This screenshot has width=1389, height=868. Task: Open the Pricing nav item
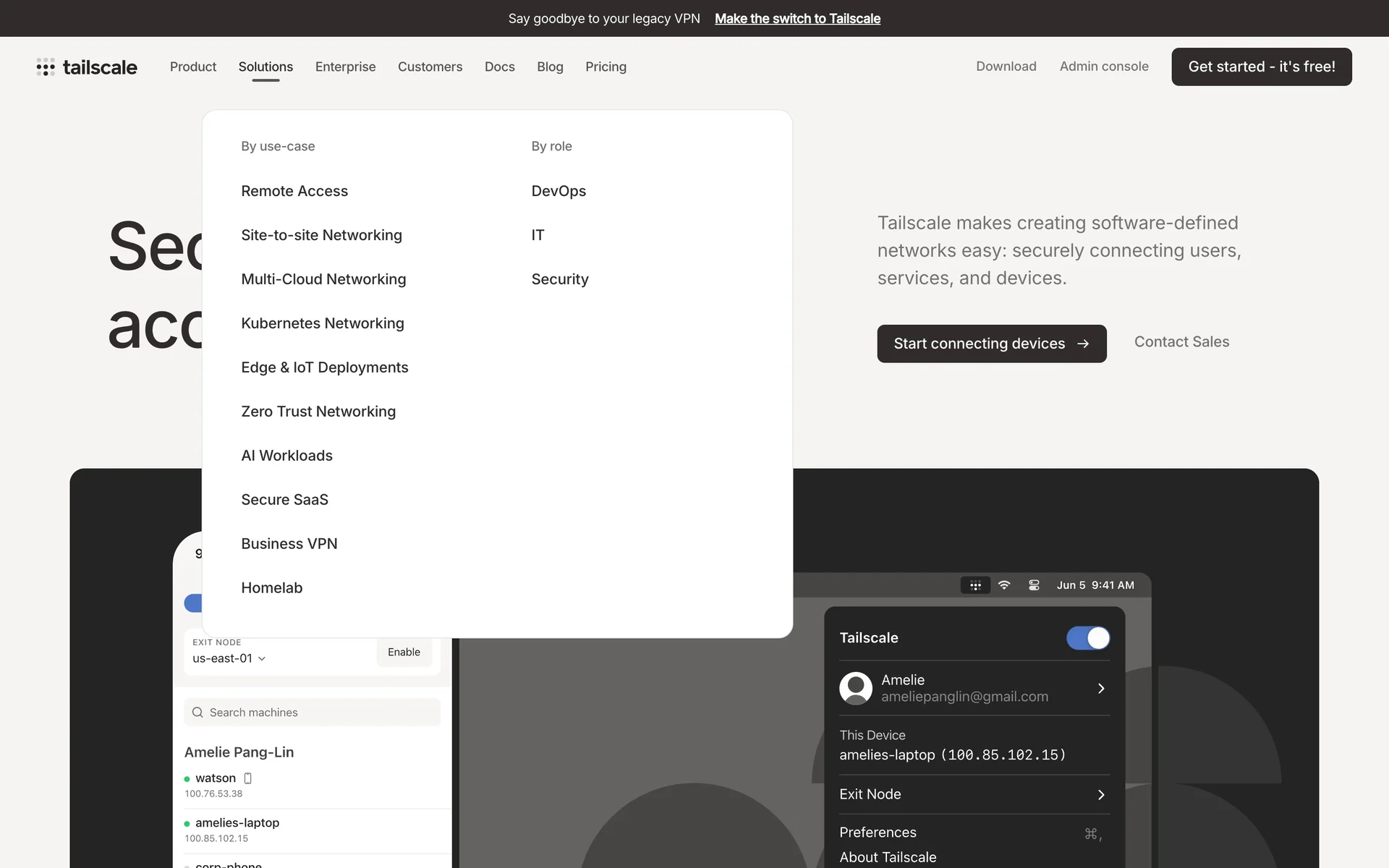coord(606,67)
